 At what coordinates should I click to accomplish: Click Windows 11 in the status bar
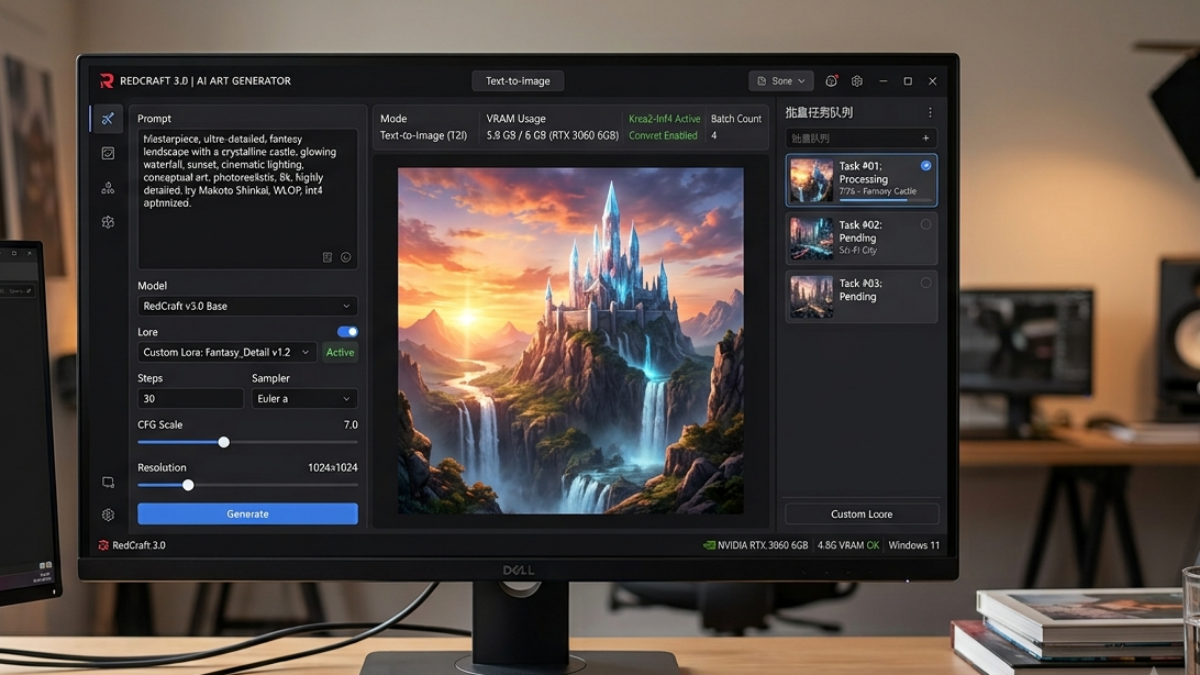click(x=914, y=545)
